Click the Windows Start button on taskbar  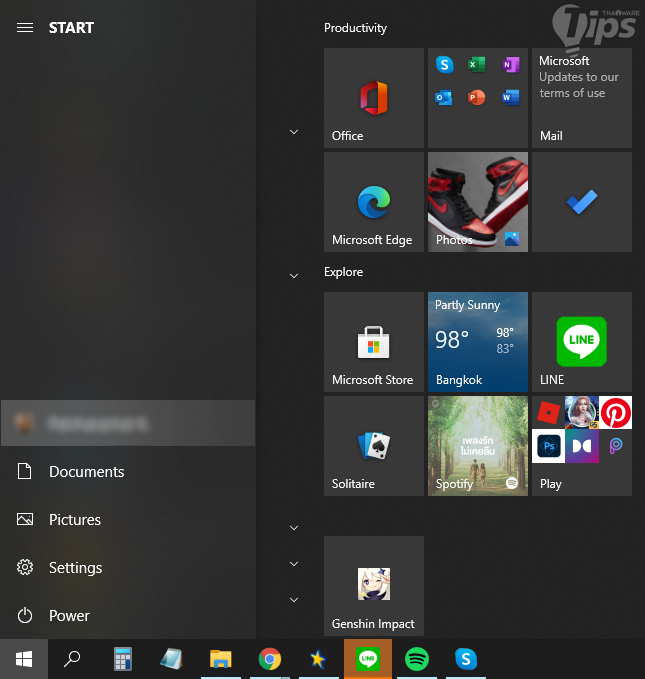pos(24,659)
